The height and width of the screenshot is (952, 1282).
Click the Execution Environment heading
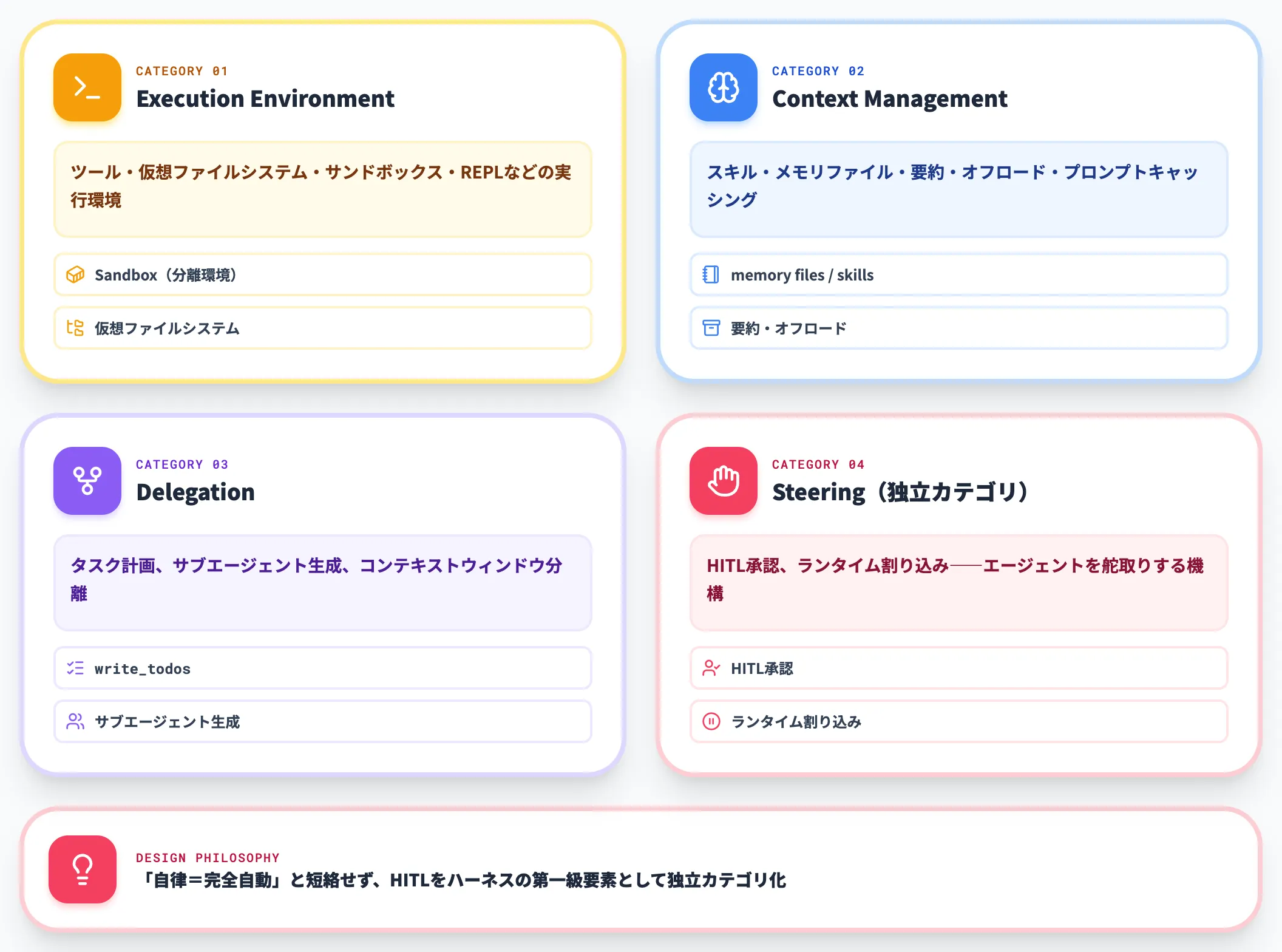point(265,98)
